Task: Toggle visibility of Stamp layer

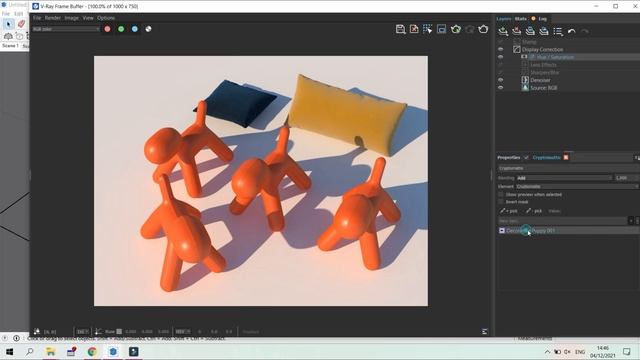Action: click(500, 42)
